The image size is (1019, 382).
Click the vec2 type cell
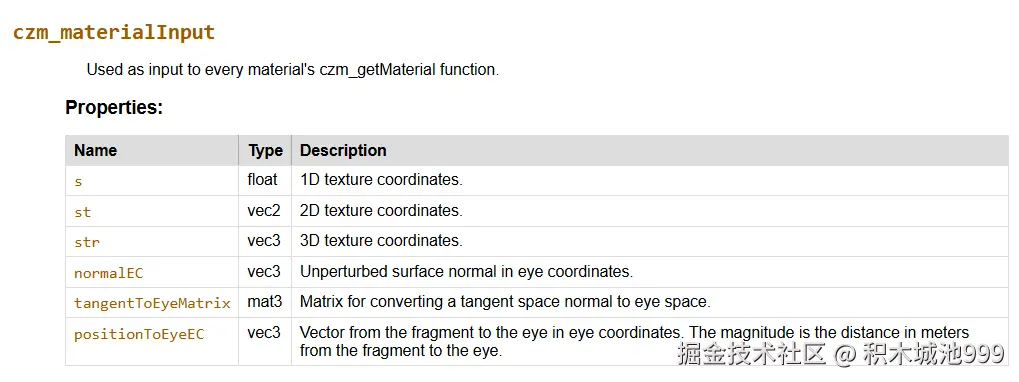point(264,210)
